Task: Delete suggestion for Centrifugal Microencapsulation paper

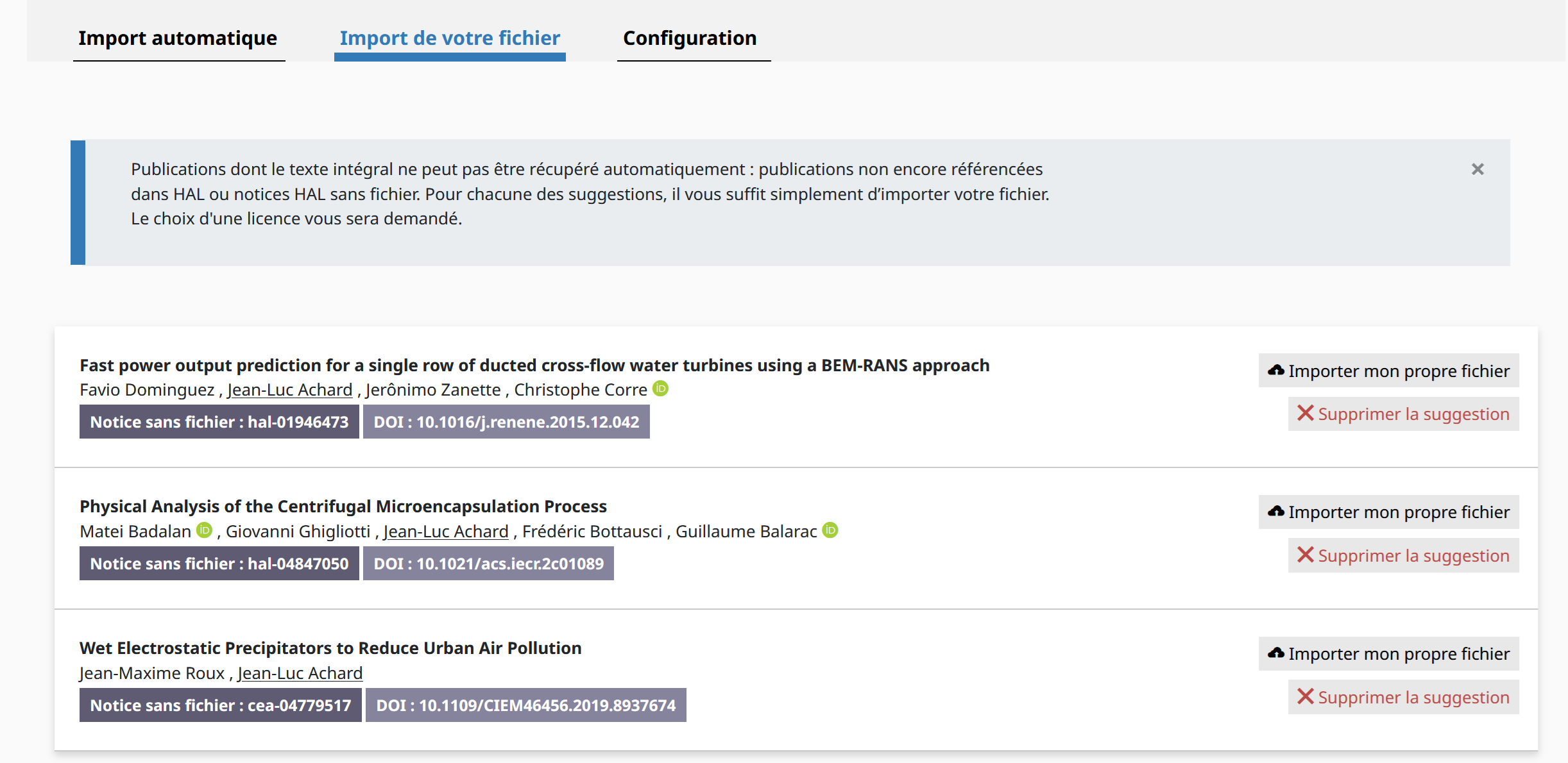Action: 1403,556
